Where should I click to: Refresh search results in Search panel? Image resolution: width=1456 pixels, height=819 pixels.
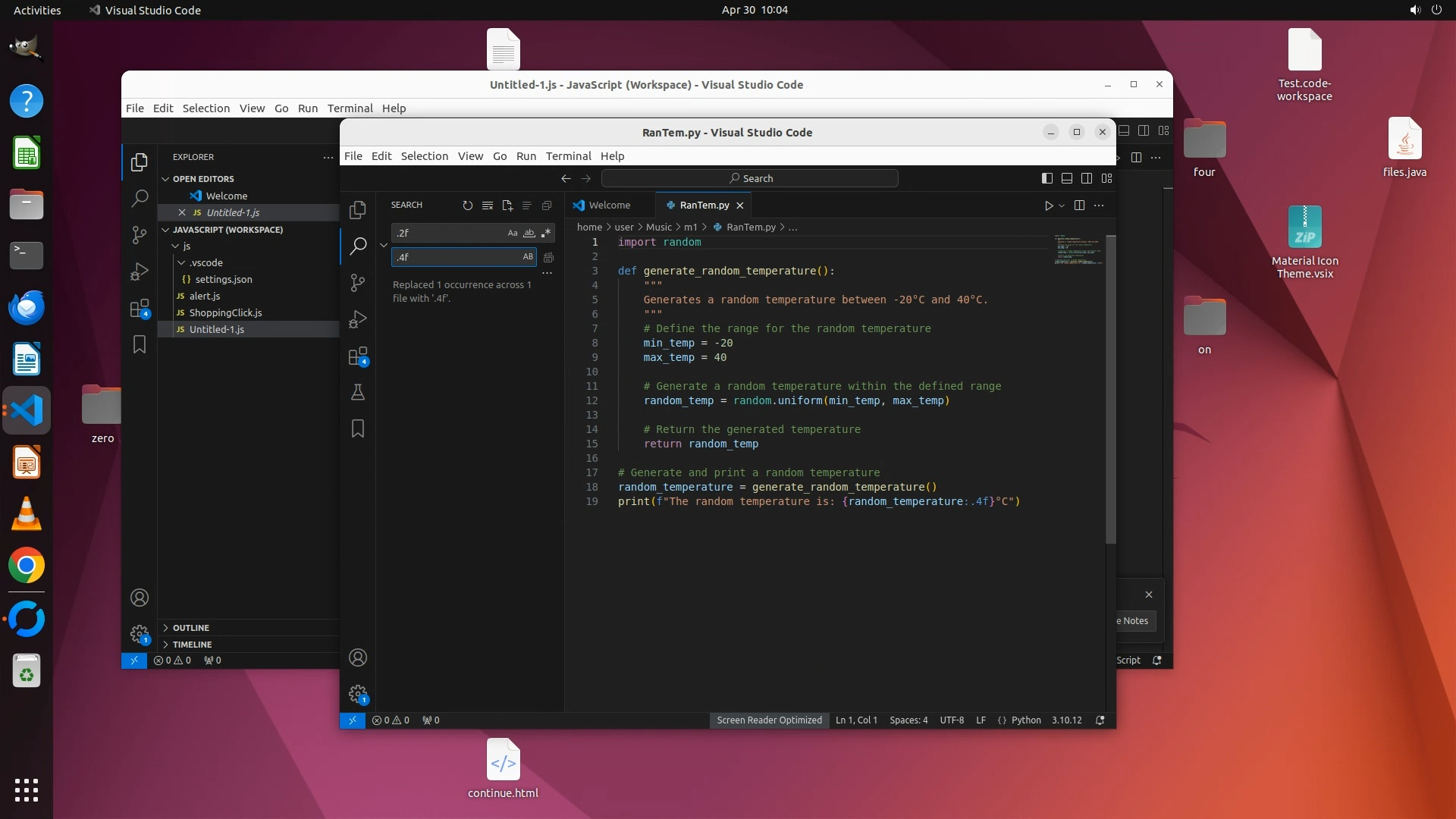coord(467,206)
